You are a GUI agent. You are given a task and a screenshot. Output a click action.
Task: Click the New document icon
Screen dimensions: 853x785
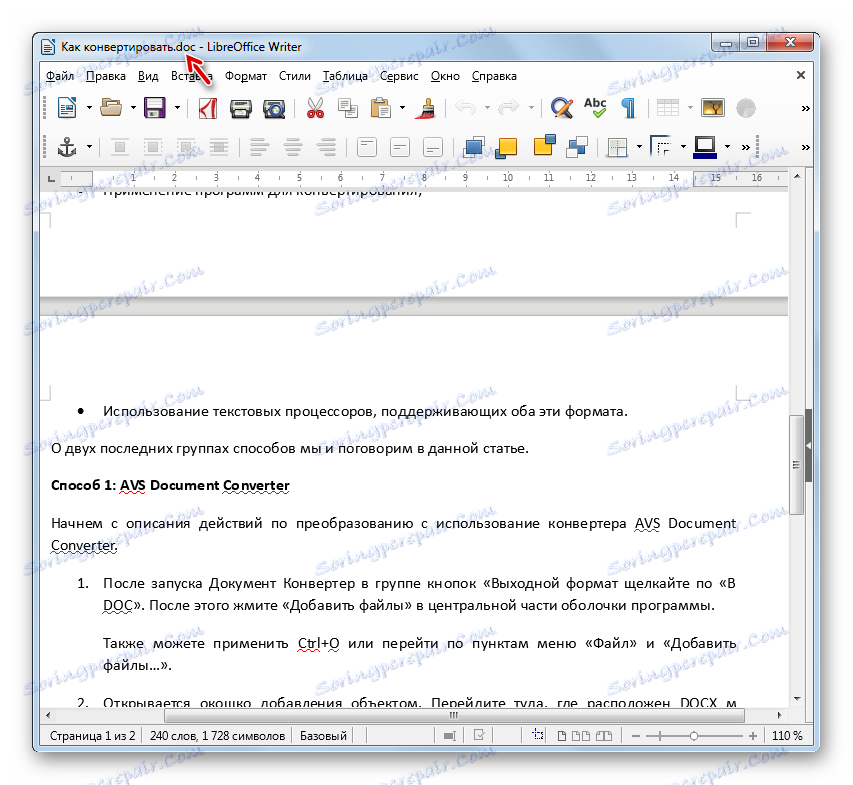click(67, 108)
